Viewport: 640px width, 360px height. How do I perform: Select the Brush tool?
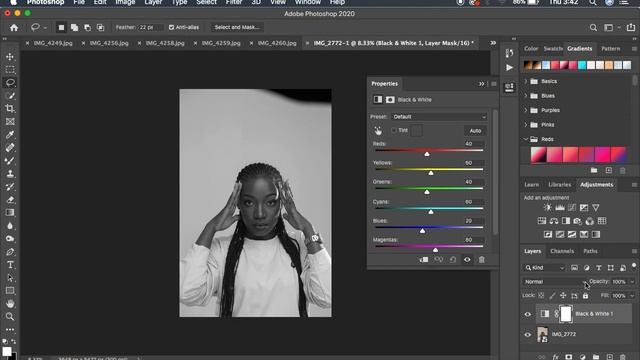10,161
